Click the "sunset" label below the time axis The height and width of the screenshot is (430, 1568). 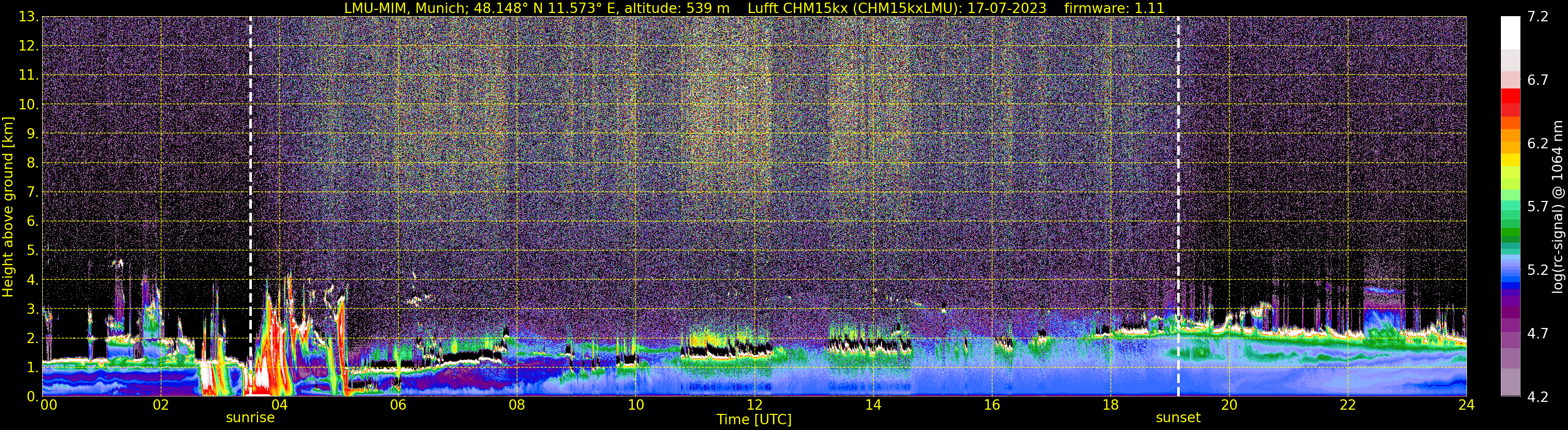[x=1178, y=418]
